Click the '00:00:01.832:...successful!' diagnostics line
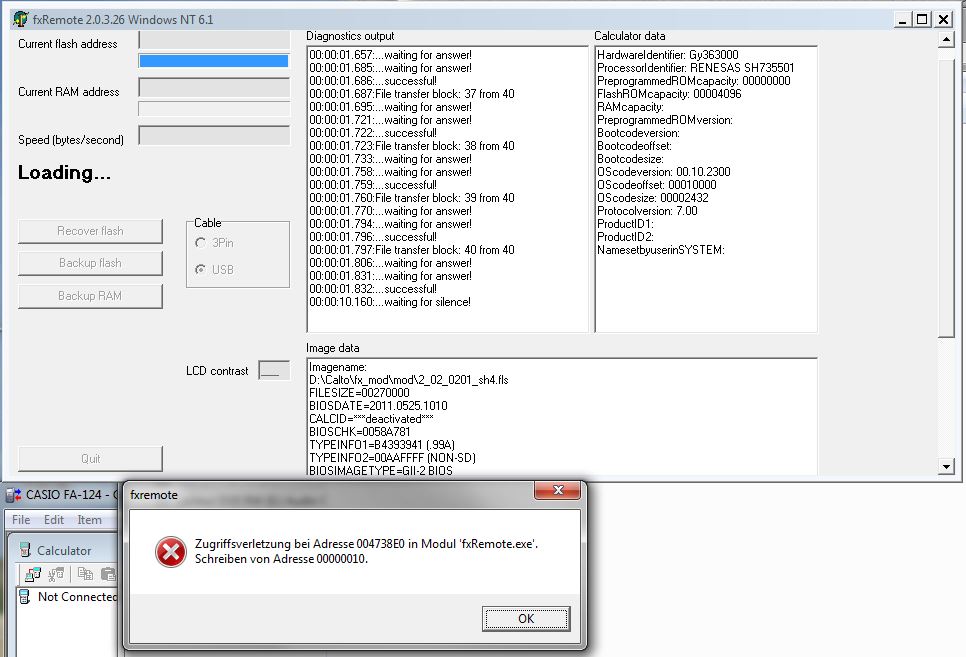The width and height of the screenshot is (966, 657). click(373, 289)
